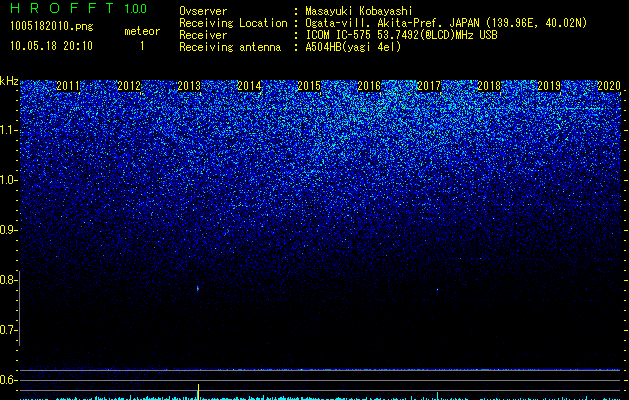Click the meteor echo spot near 2013
Viewport: 629px width, 400px height.
pyautogui.click(x=198, y=288)
